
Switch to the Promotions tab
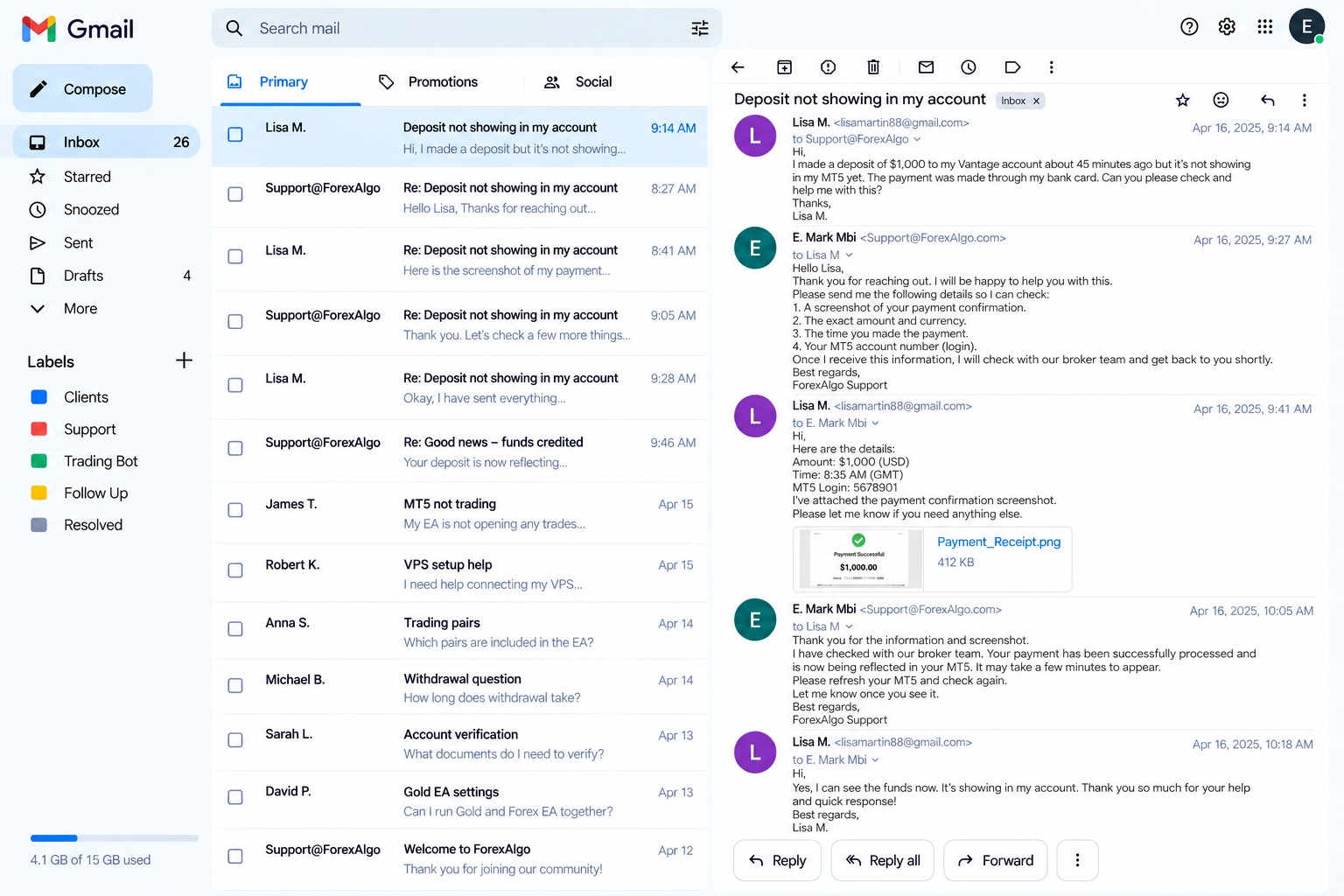pyautogui.click(x=429, y=82)
